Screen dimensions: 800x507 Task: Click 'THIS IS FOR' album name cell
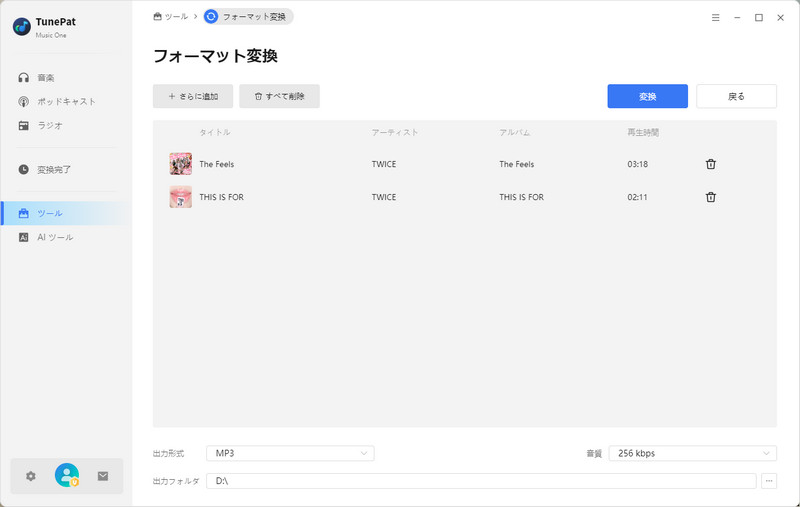(521, 197)
